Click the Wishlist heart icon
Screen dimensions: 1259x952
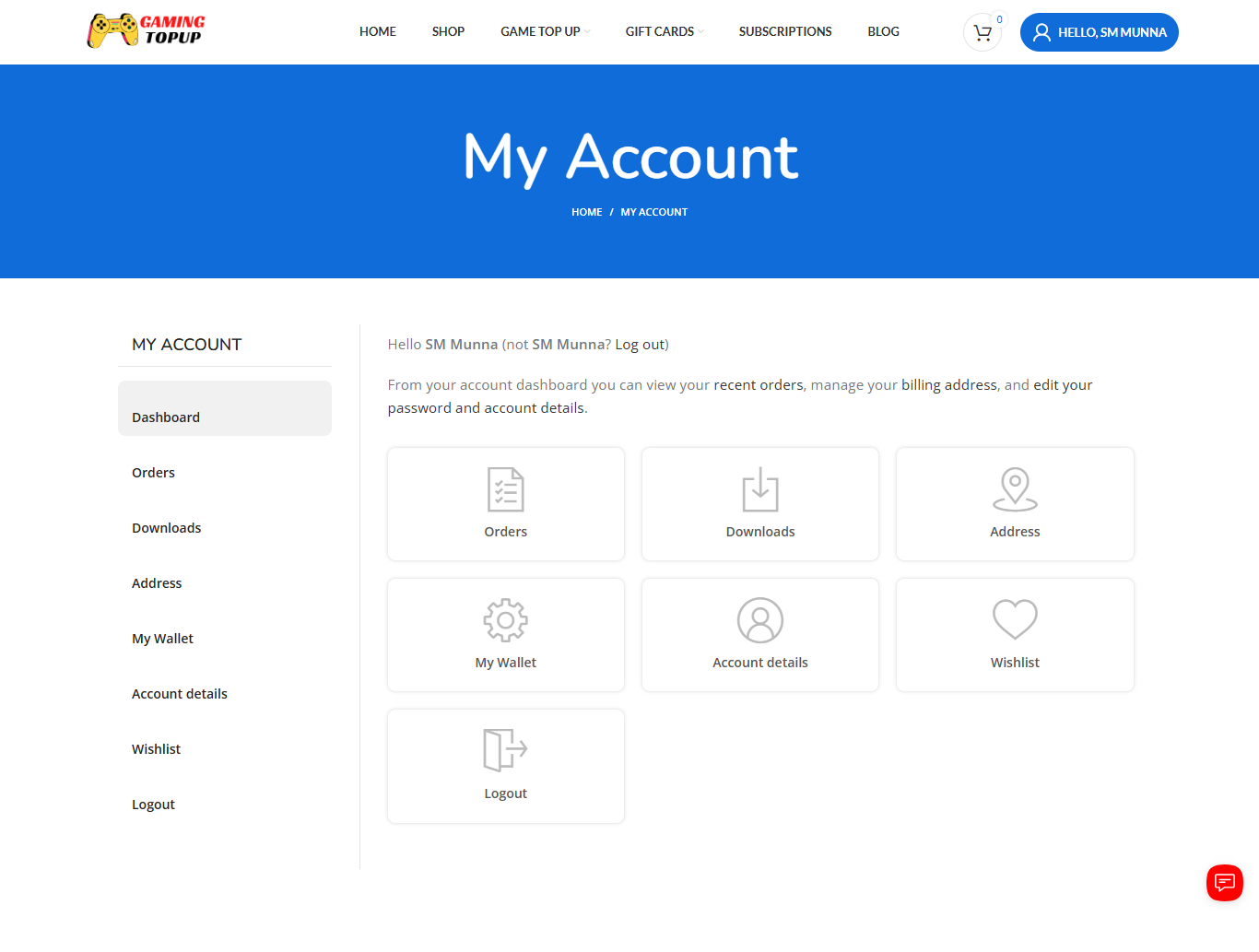click(x=1015, y=619)
